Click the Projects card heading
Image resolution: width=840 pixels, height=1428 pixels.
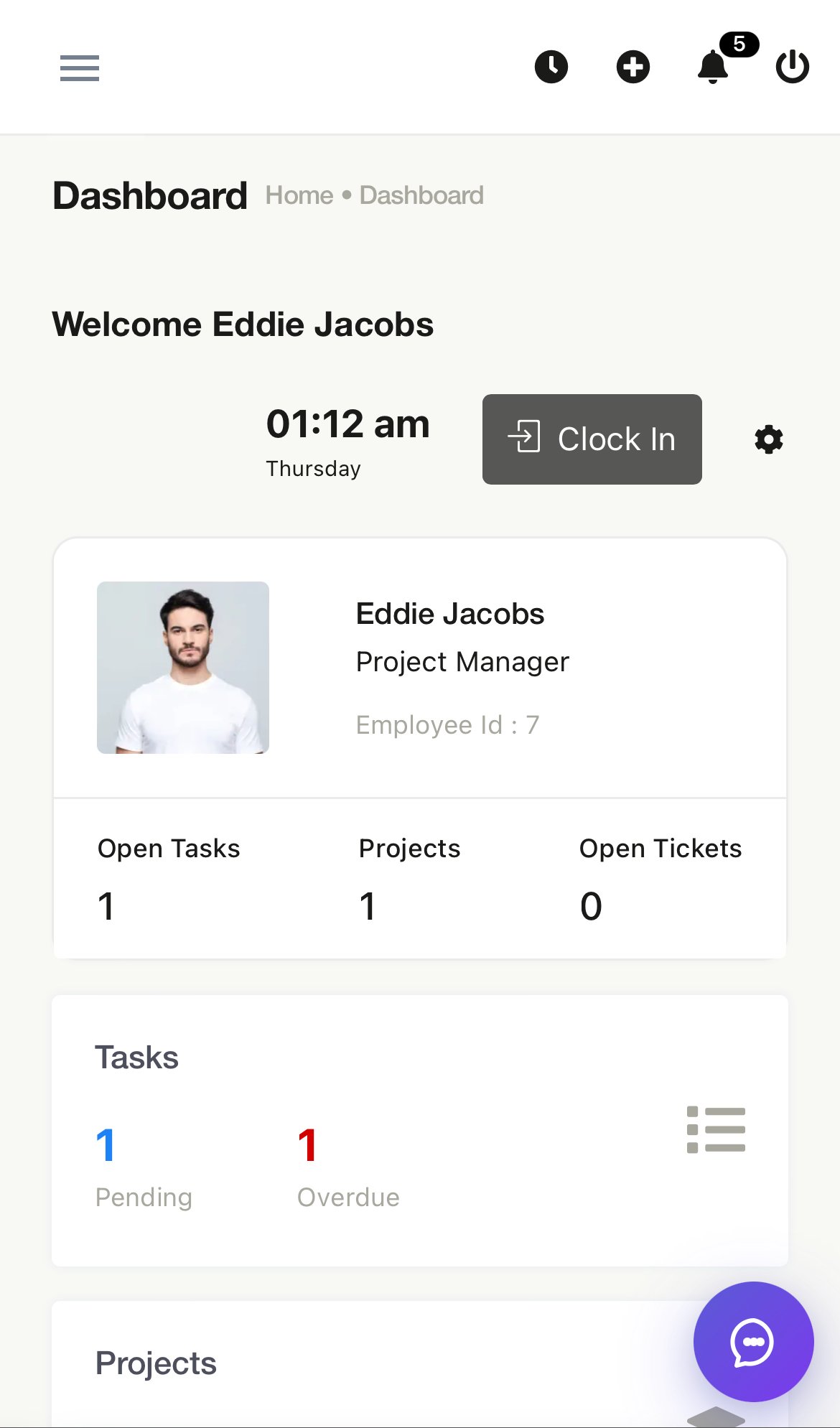[x=156, y=1363]
